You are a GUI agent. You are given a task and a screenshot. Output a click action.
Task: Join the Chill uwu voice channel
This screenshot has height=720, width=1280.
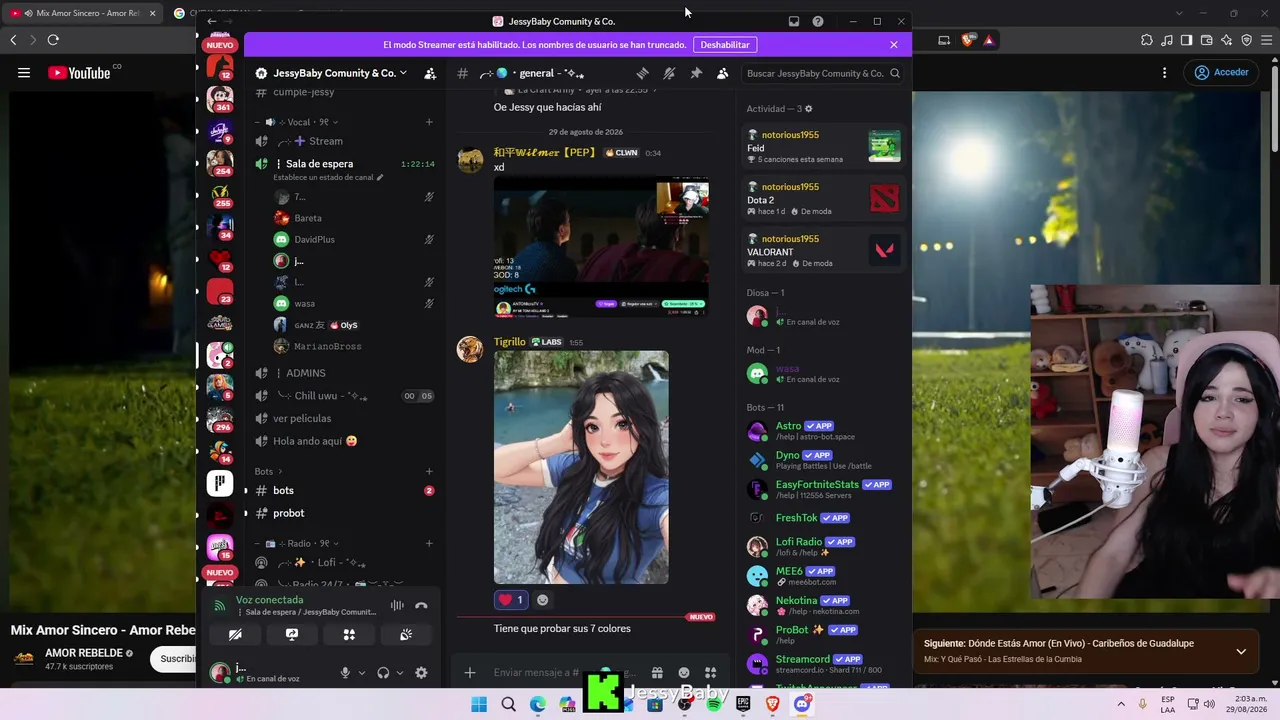(344, 396)
